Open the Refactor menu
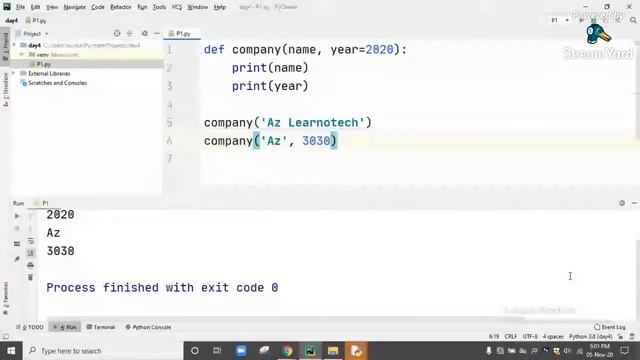The width and height of the screenshot is (640, 360). tap(121, 7)
